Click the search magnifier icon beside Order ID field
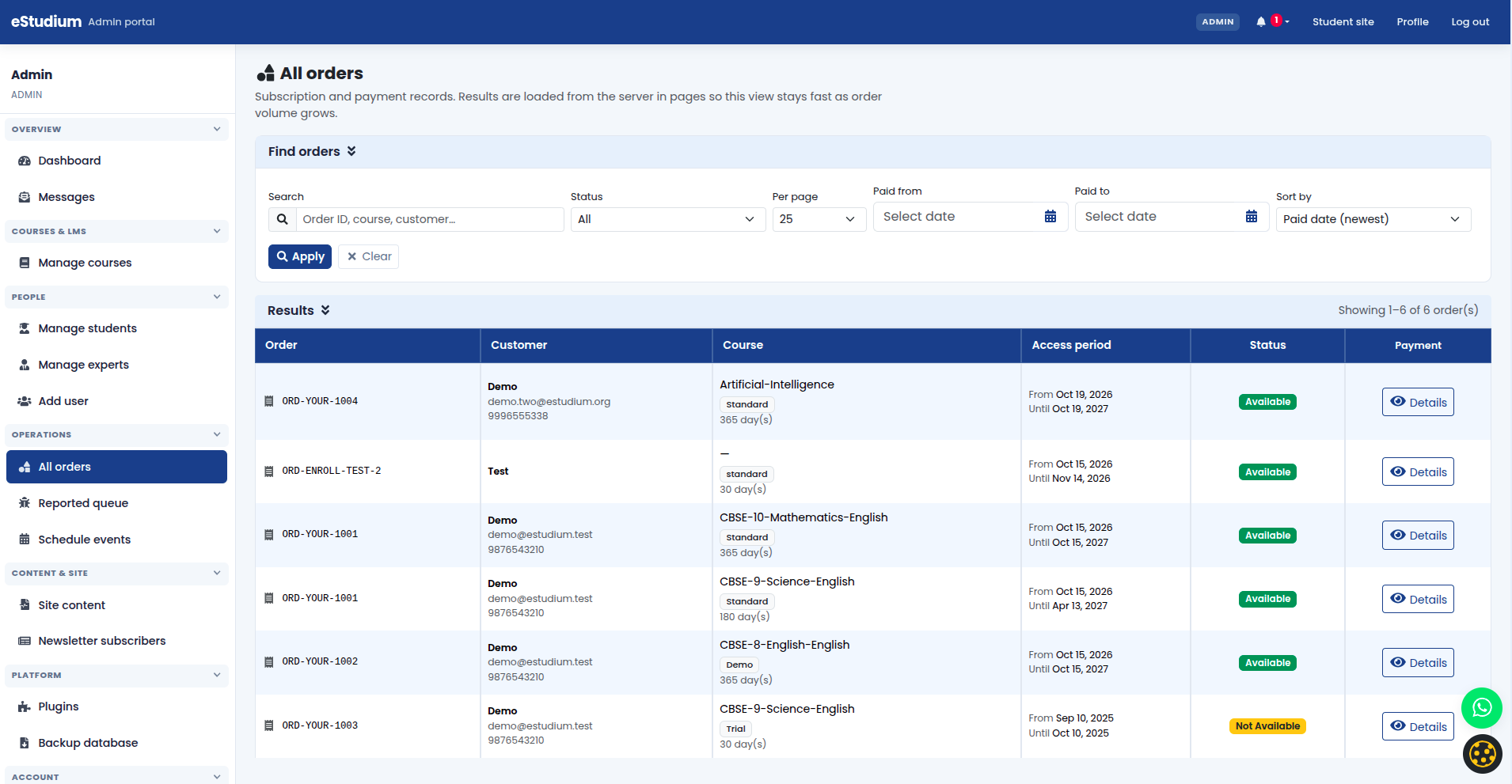1512x784 pixels. (283, 219)
